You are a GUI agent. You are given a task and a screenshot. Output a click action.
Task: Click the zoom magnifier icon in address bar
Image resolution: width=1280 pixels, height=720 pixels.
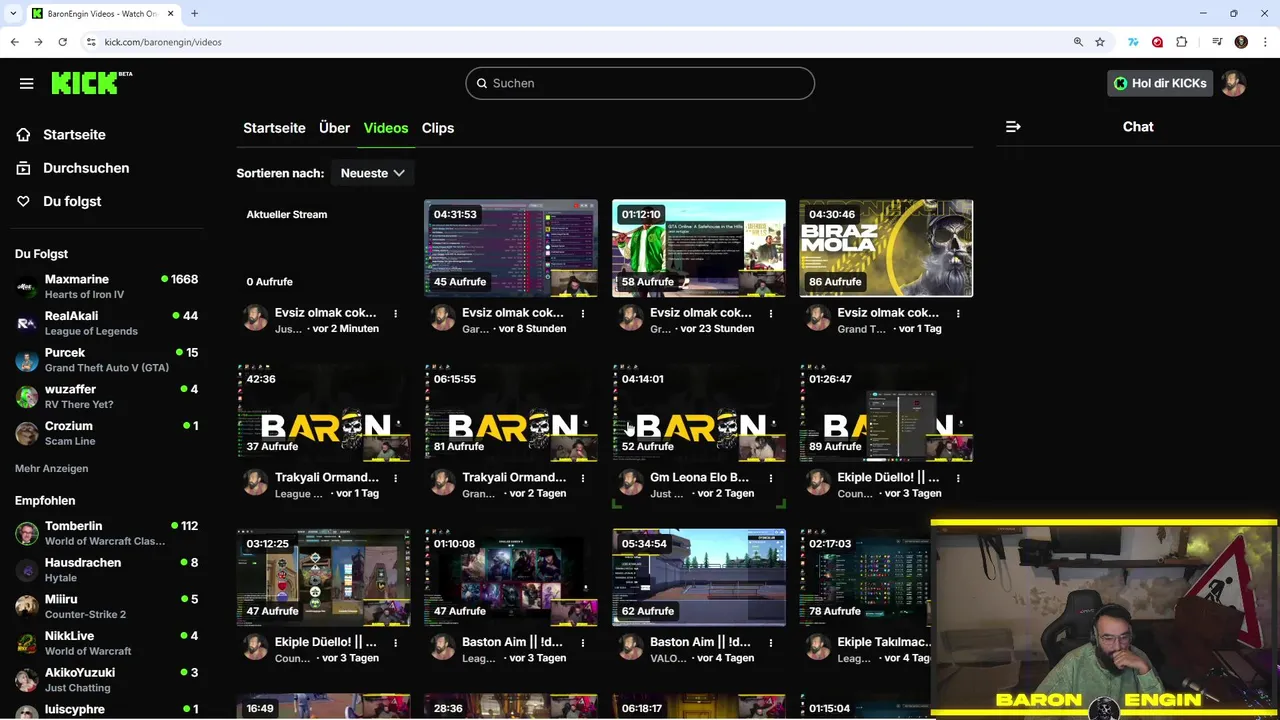click(x=1078, y=42)
